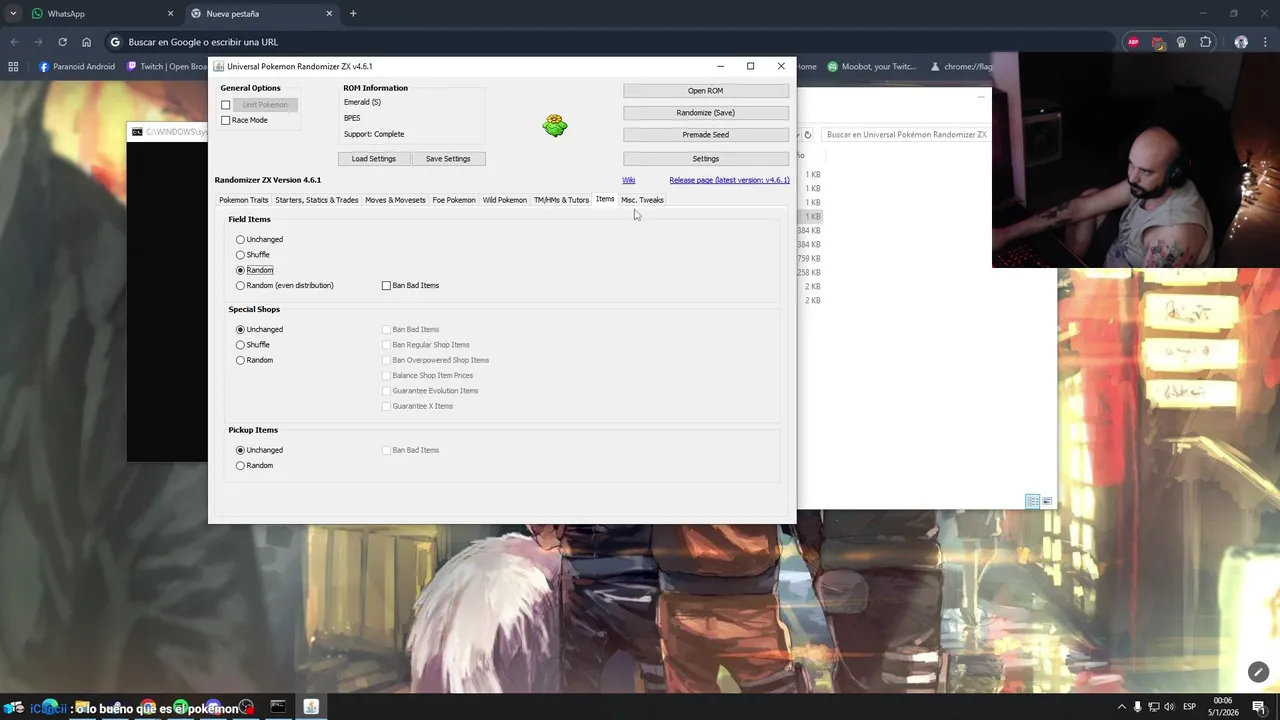Click the Pokemon sprite in the randomizer
The image size is (1280, 720).
(555, 125)
